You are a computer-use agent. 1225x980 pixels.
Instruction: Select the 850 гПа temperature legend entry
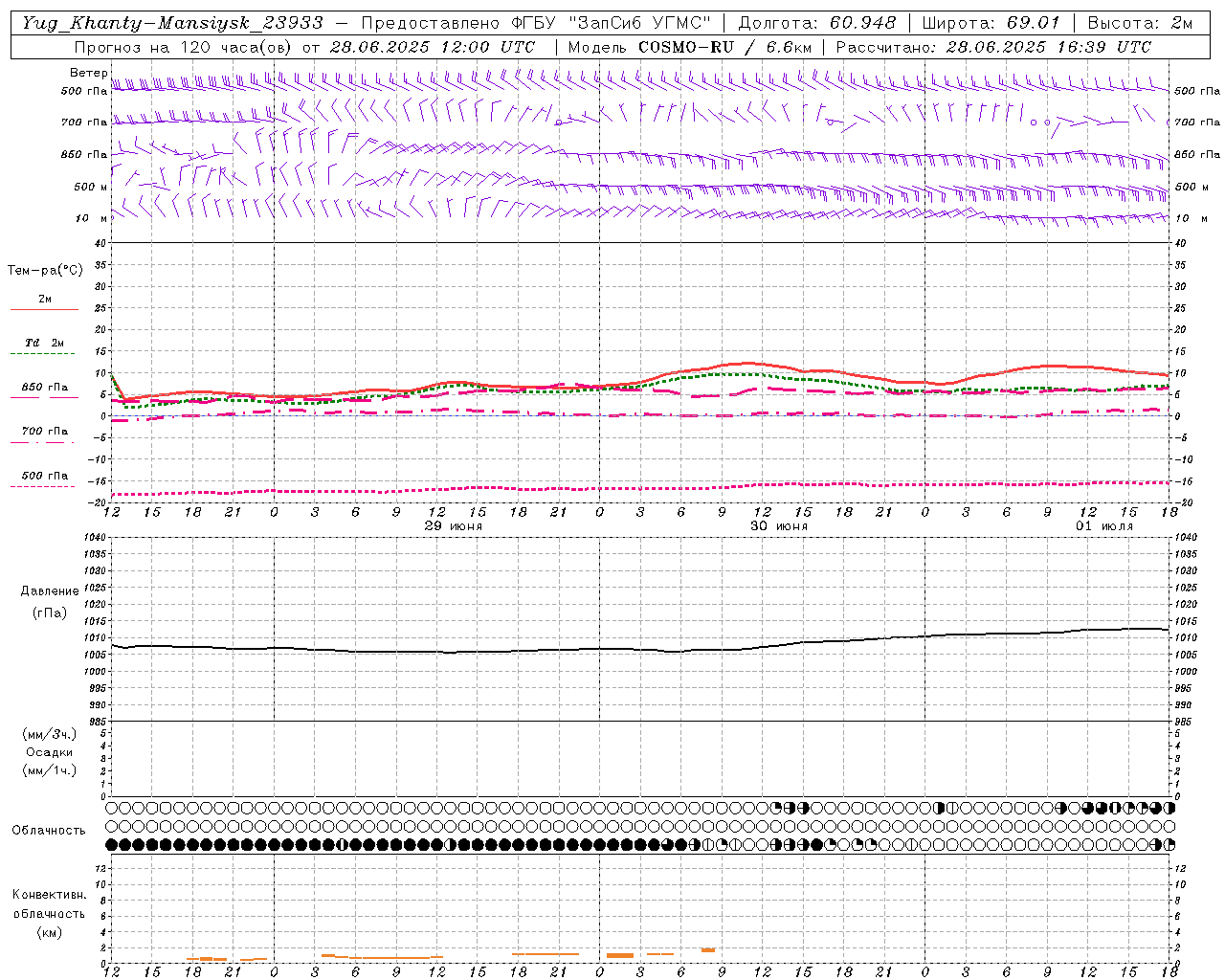[x=45, y=388]
